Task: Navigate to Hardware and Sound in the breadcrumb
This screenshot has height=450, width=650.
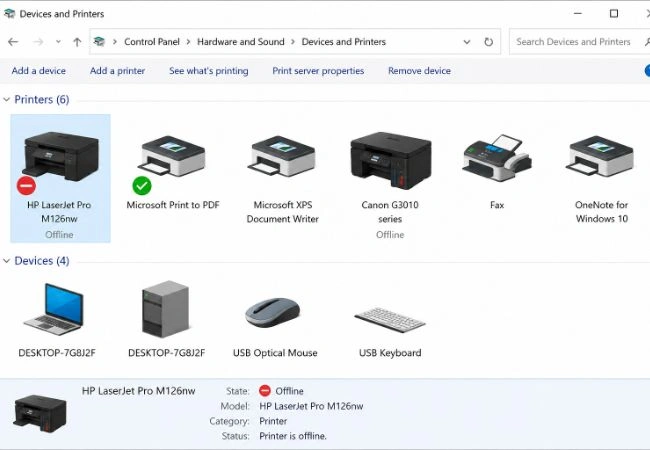Action: tap(240, 42)
